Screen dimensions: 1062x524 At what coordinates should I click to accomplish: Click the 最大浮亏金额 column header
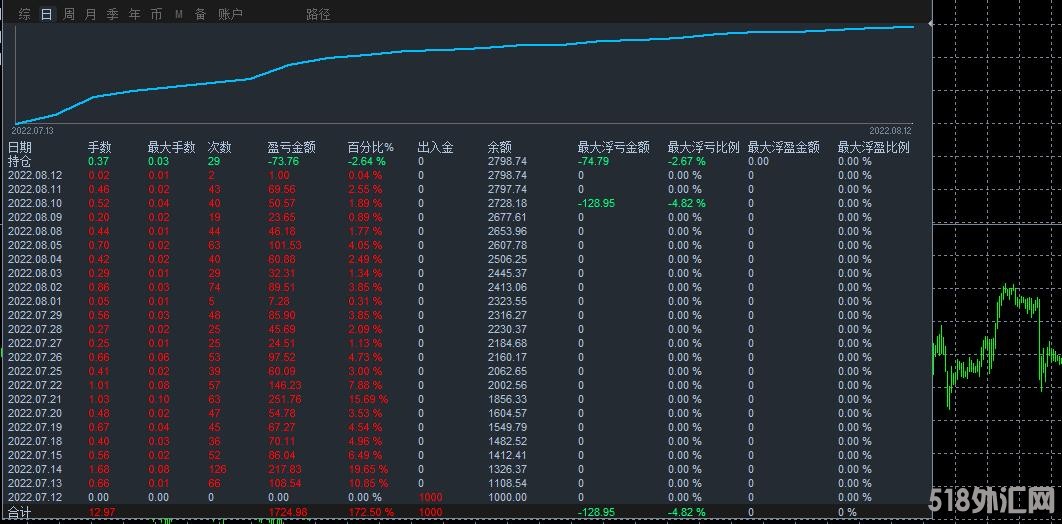tap(613, 147)
